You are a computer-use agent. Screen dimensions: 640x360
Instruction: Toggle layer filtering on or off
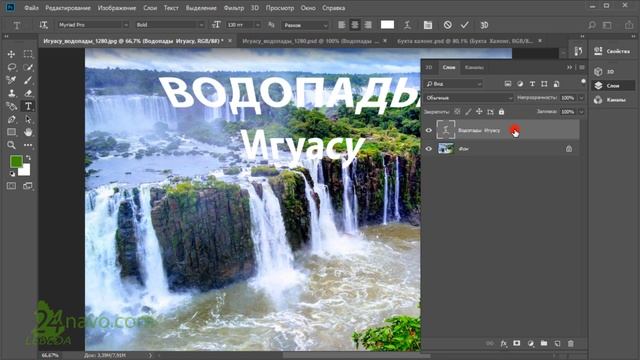click(x=583, y=82)
